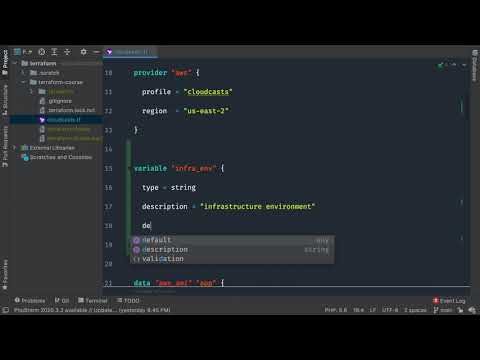Click the 2 spaces indent widget

pyautogui.click(x=415, y=310)
